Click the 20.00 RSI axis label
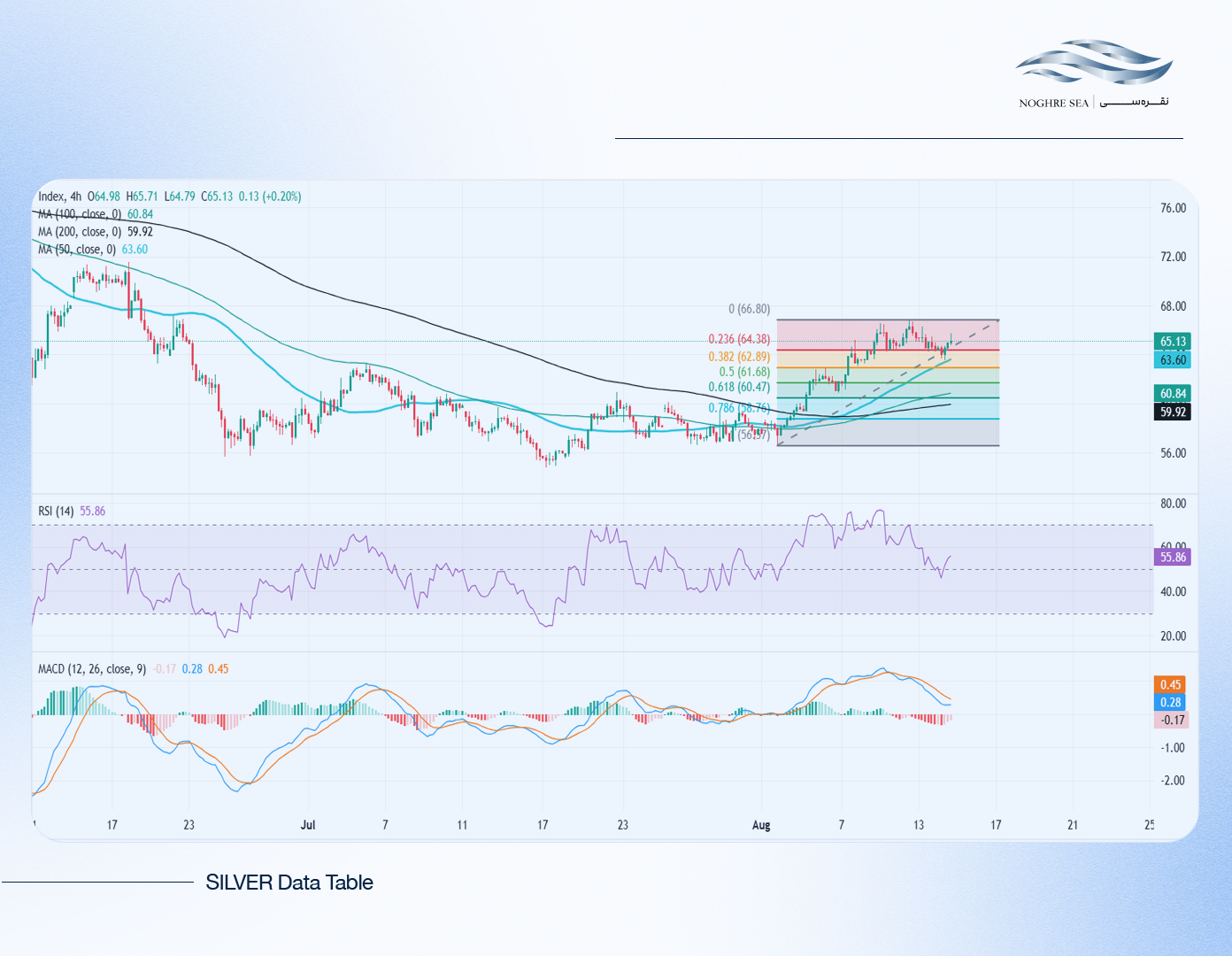This screenshot has height=956, width=1232. (1174, 636)
